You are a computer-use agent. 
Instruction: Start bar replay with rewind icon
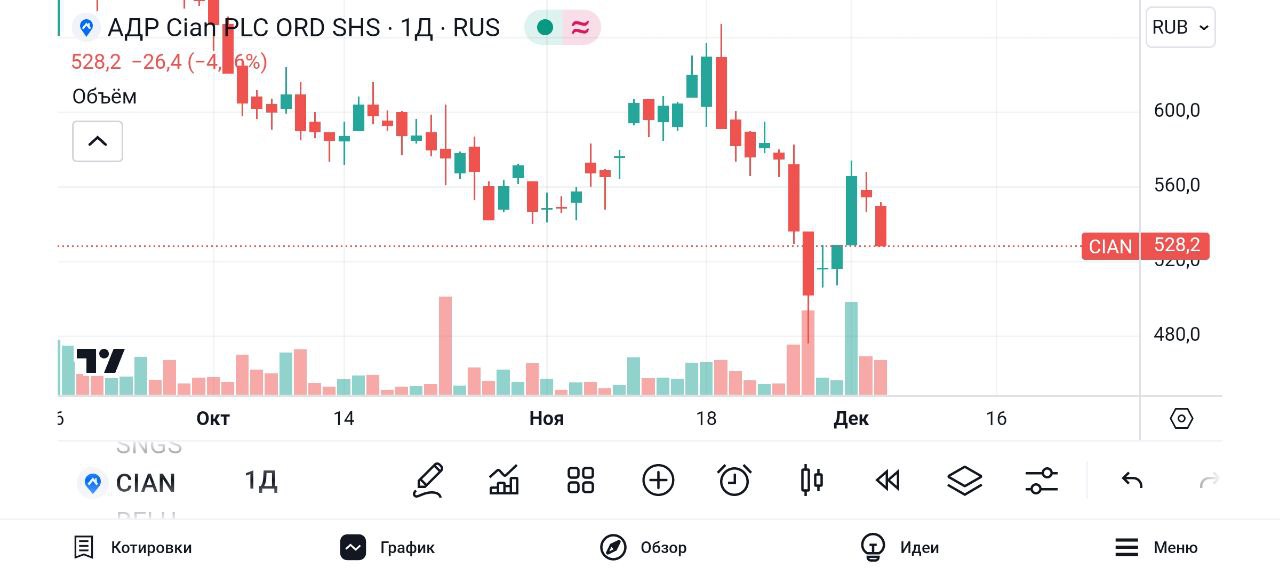pos(888,481)
